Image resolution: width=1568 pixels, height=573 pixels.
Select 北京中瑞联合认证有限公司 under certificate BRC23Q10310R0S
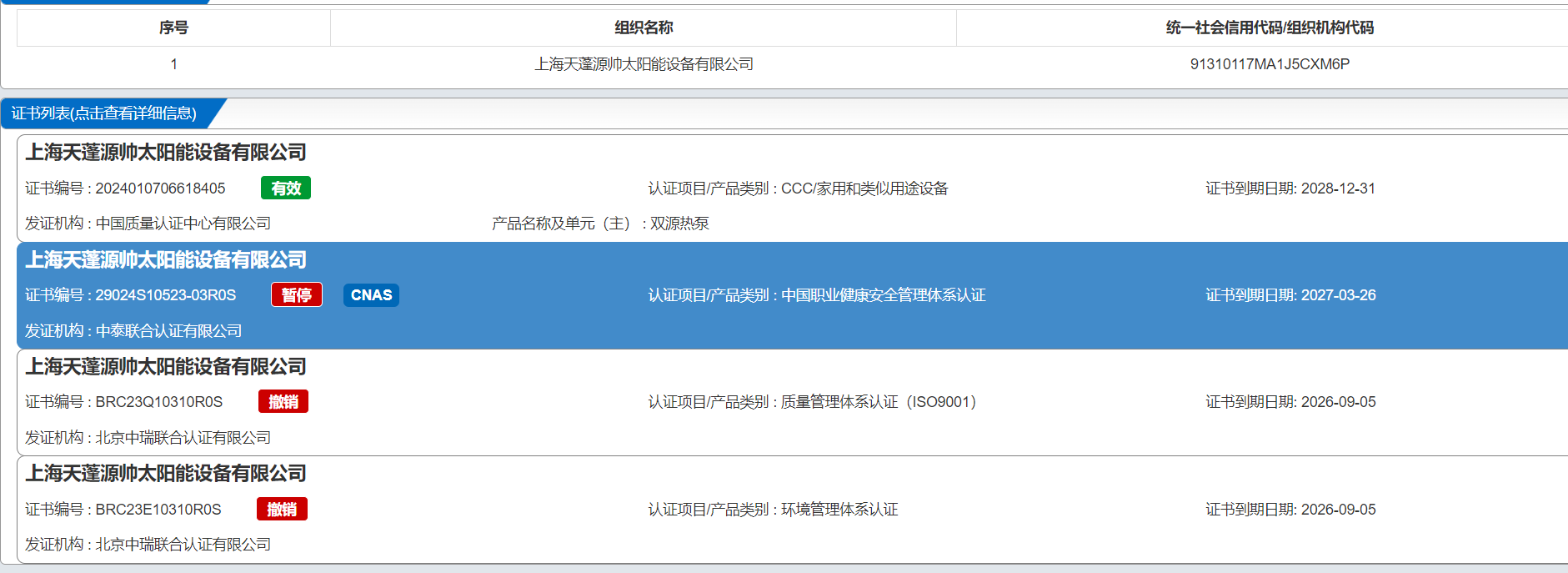[183, 438]
